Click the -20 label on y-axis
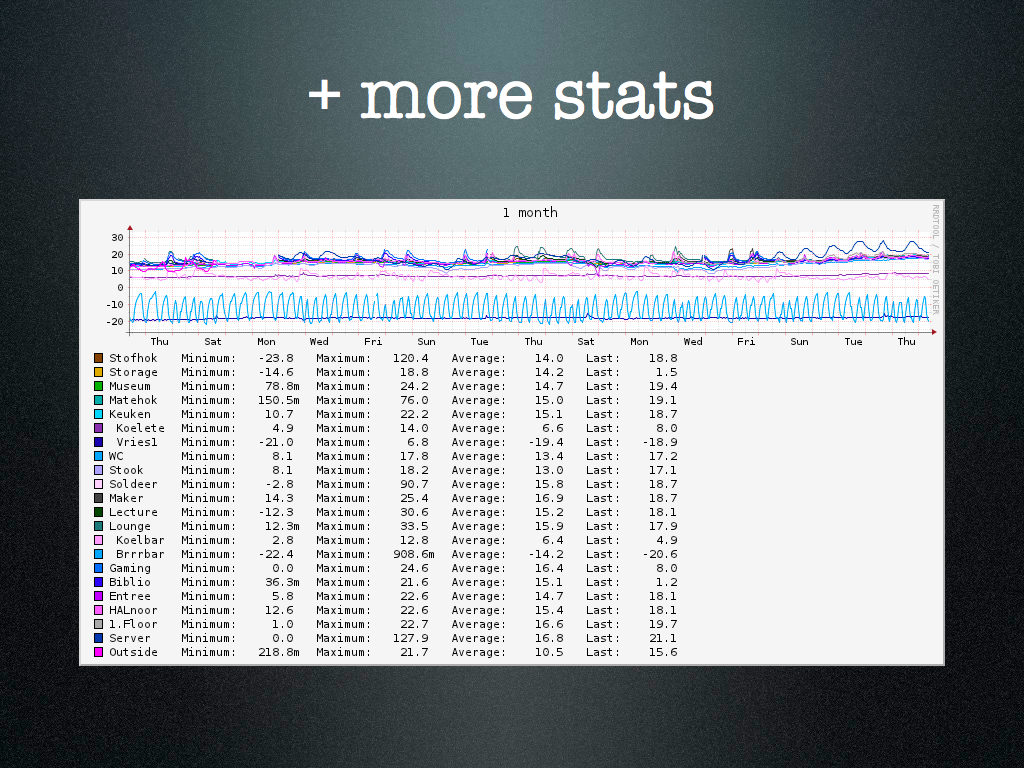The height and width of the screenshot is (768, 1024). coord(114,322)
